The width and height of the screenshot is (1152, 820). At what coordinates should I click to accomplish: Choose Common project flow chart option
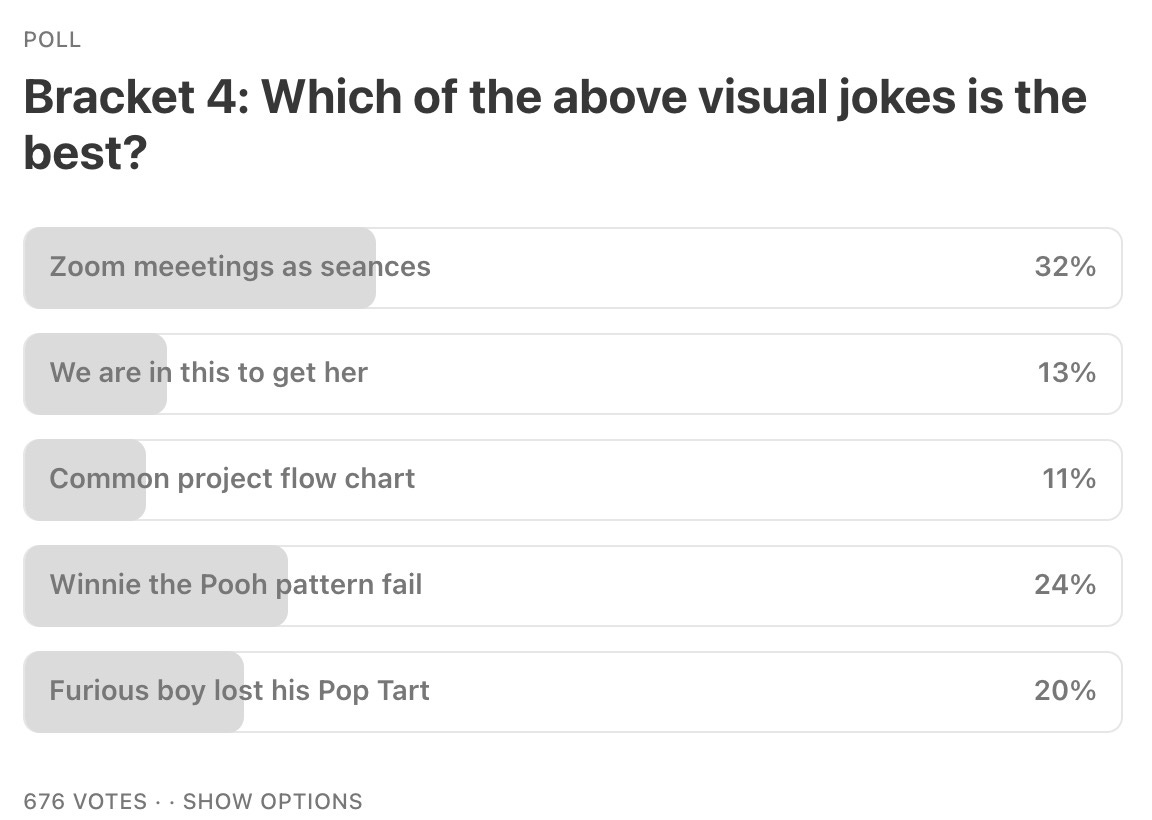pyautogui.click(x=232, y=479)
